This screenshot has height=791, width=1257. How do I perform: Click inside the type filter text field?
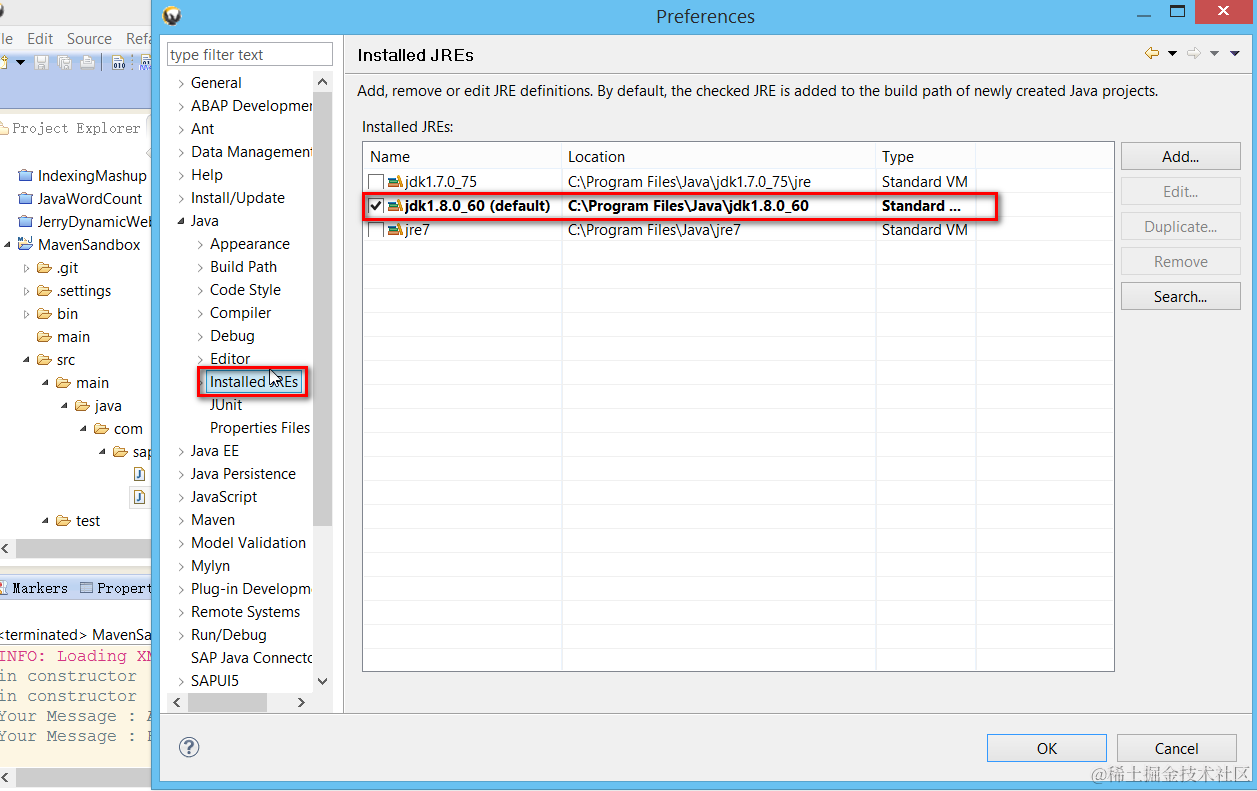click(x=249, y=53)
